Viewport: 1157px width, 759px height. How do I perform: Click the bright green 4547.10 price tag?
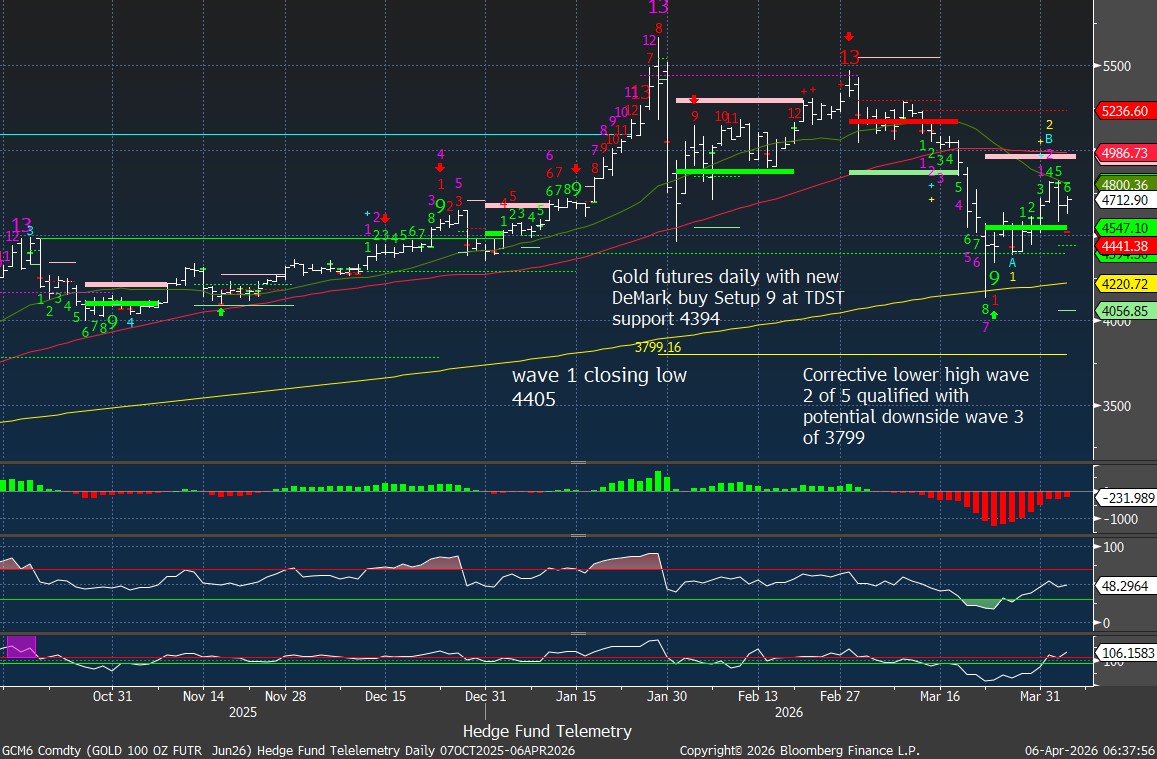point(1125,228)
